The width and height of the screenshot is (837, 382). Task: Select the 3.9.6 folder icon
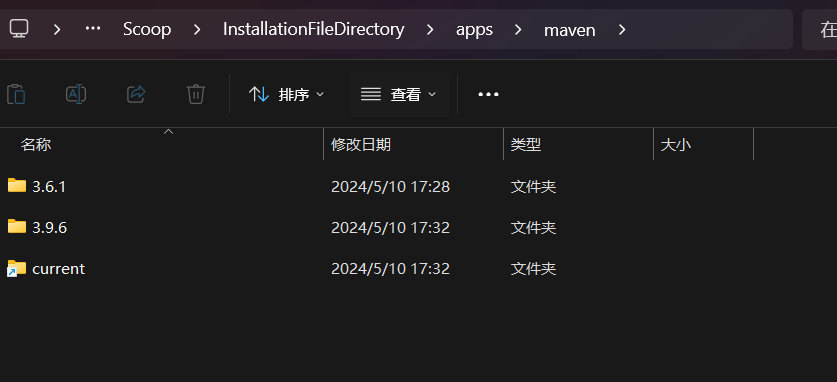[x=17, y=226]
